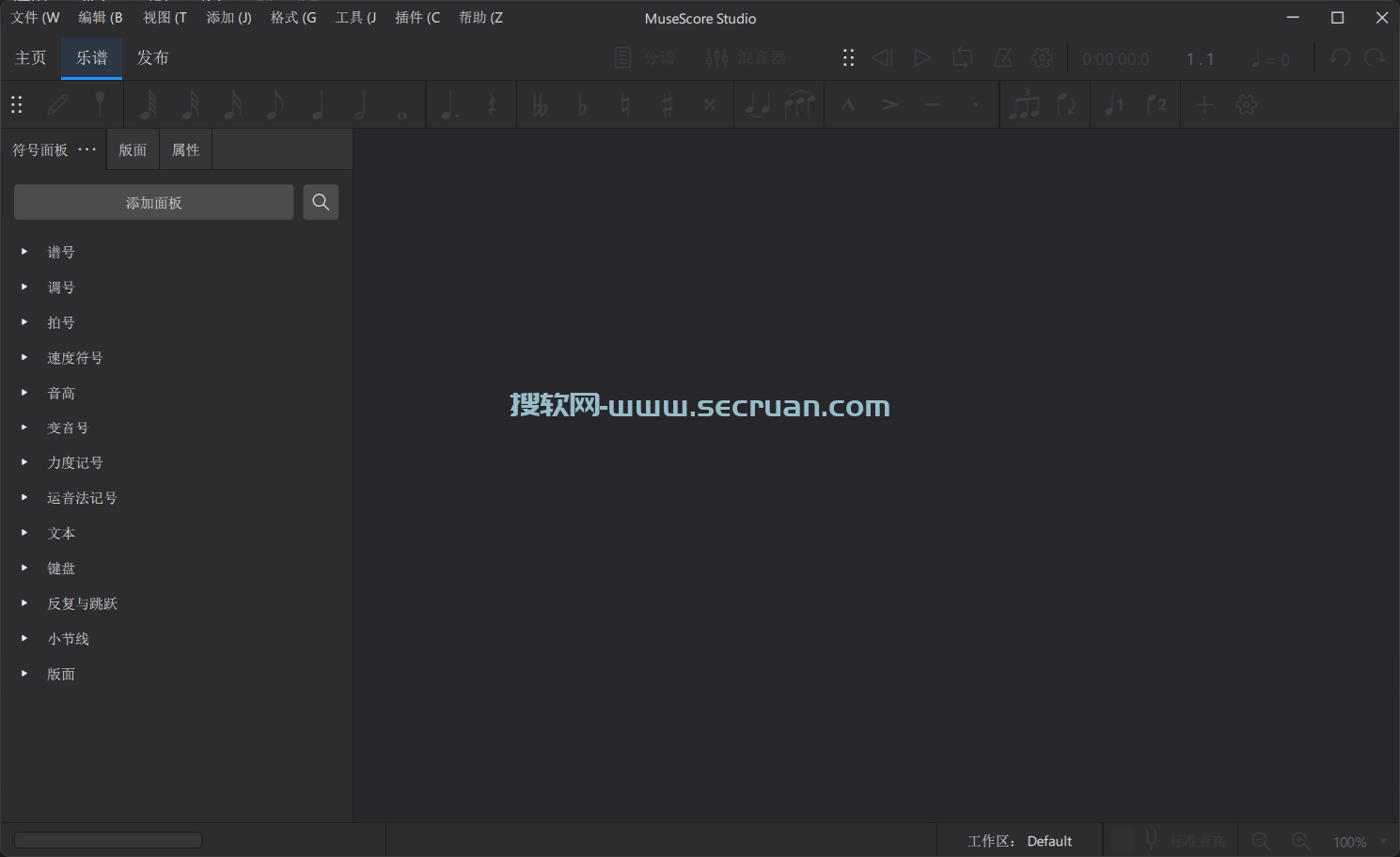Add a tie between notes
This screenshot has height=857, width=1400.
tap(757, 104)
